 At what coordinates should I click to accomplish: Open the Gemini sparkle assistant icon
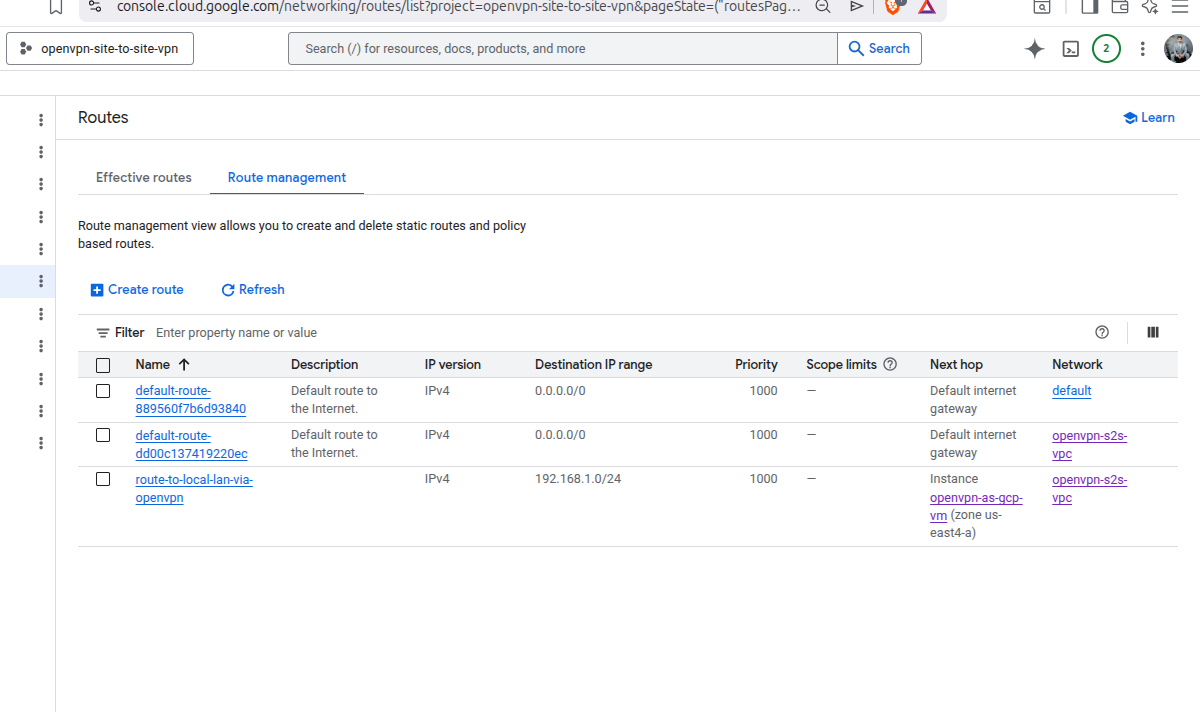pos(1035,49)
